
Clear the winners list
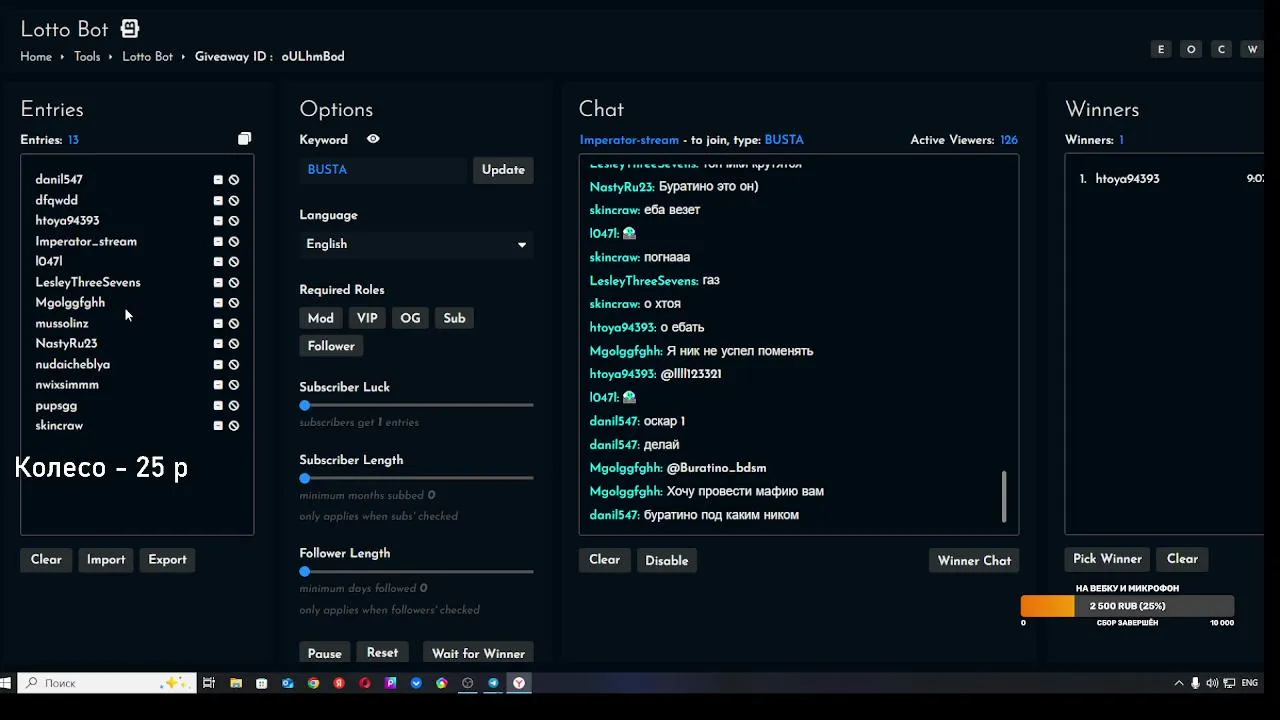[x=1182, y=559]
